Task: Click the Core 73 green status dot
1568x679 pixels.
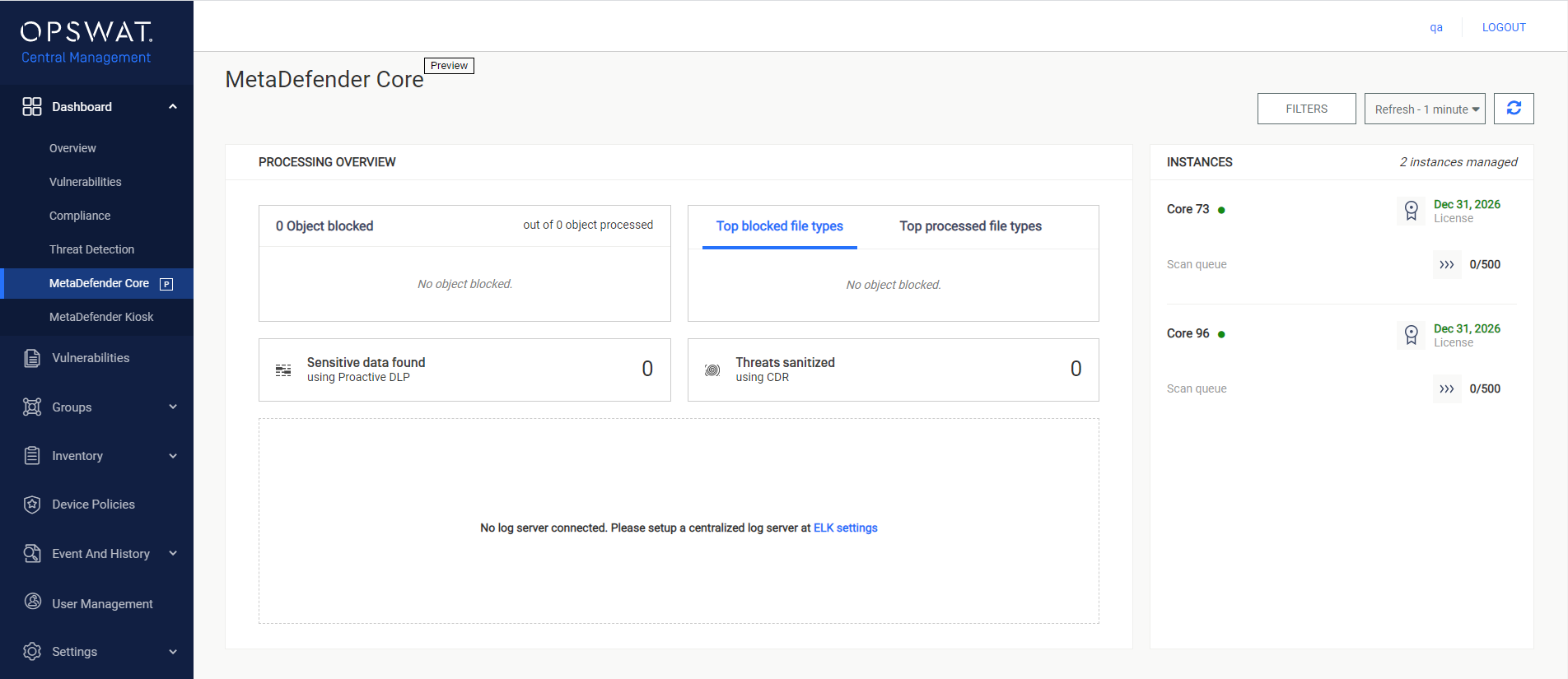Action: 1221,210
